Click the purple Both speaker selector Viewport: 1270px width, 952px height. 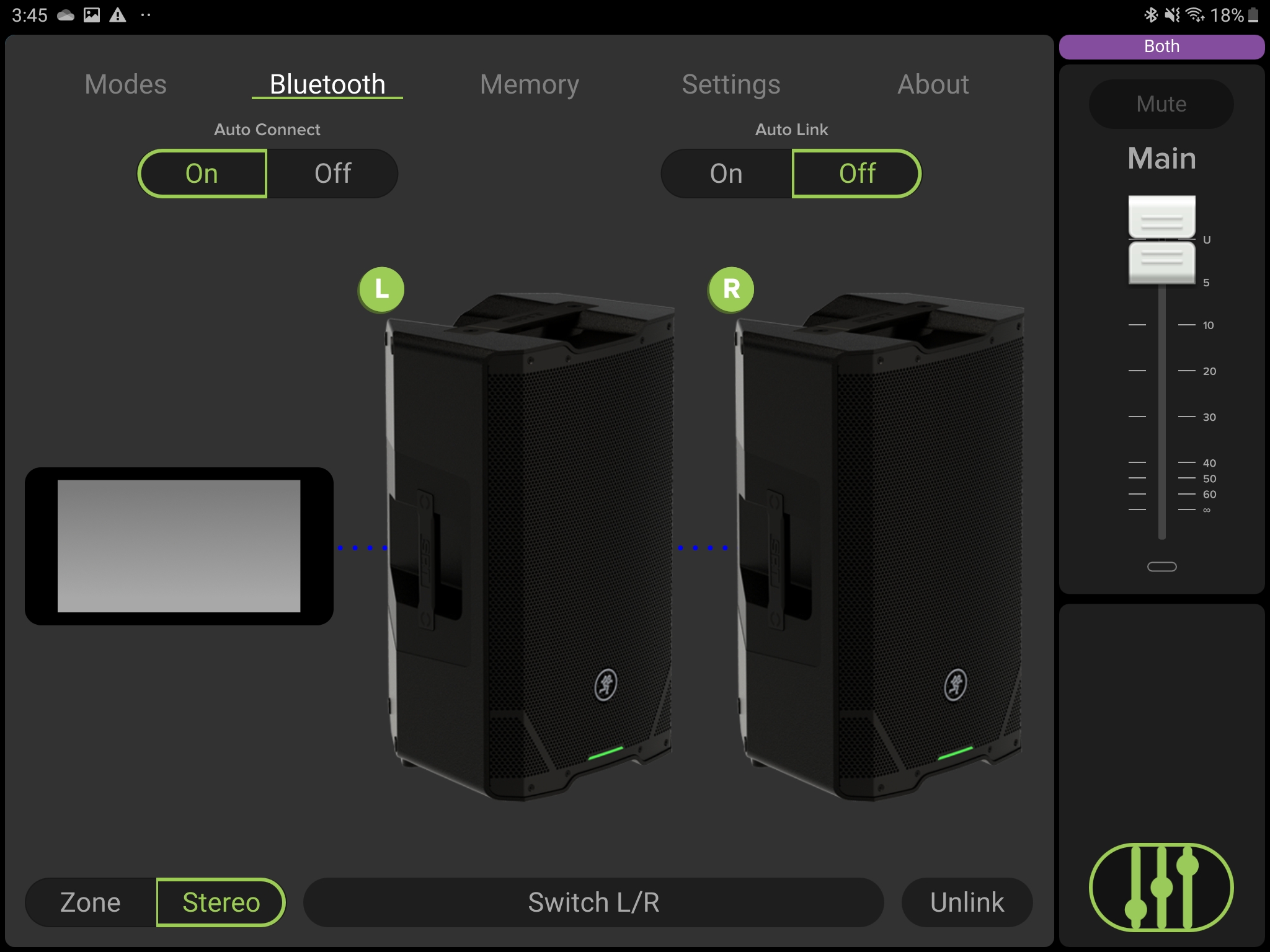[1161, 46]
